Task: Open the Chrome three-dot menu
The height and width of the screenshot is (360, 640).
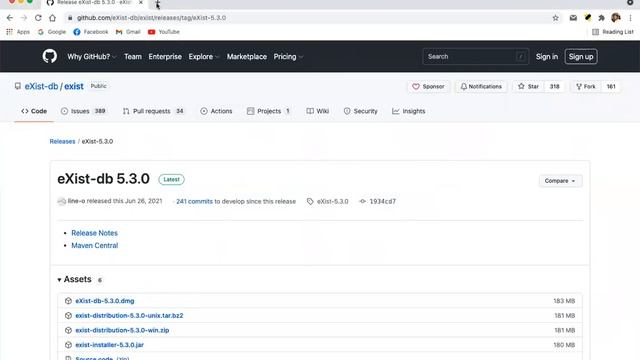Action: [x=631, y=18]
